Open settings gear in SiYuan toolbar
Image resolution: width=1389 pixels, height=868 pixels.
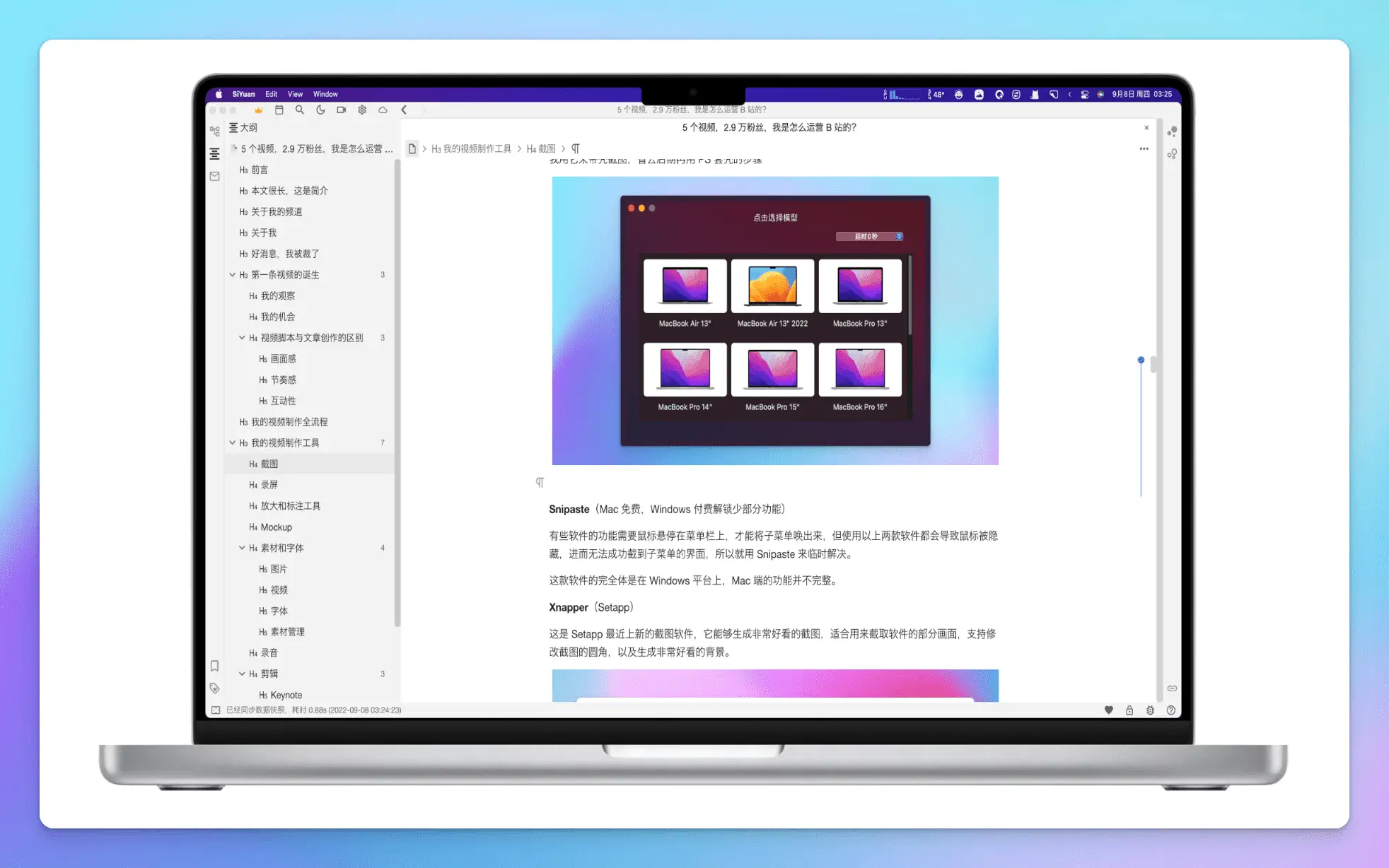(x=362, y=110)
